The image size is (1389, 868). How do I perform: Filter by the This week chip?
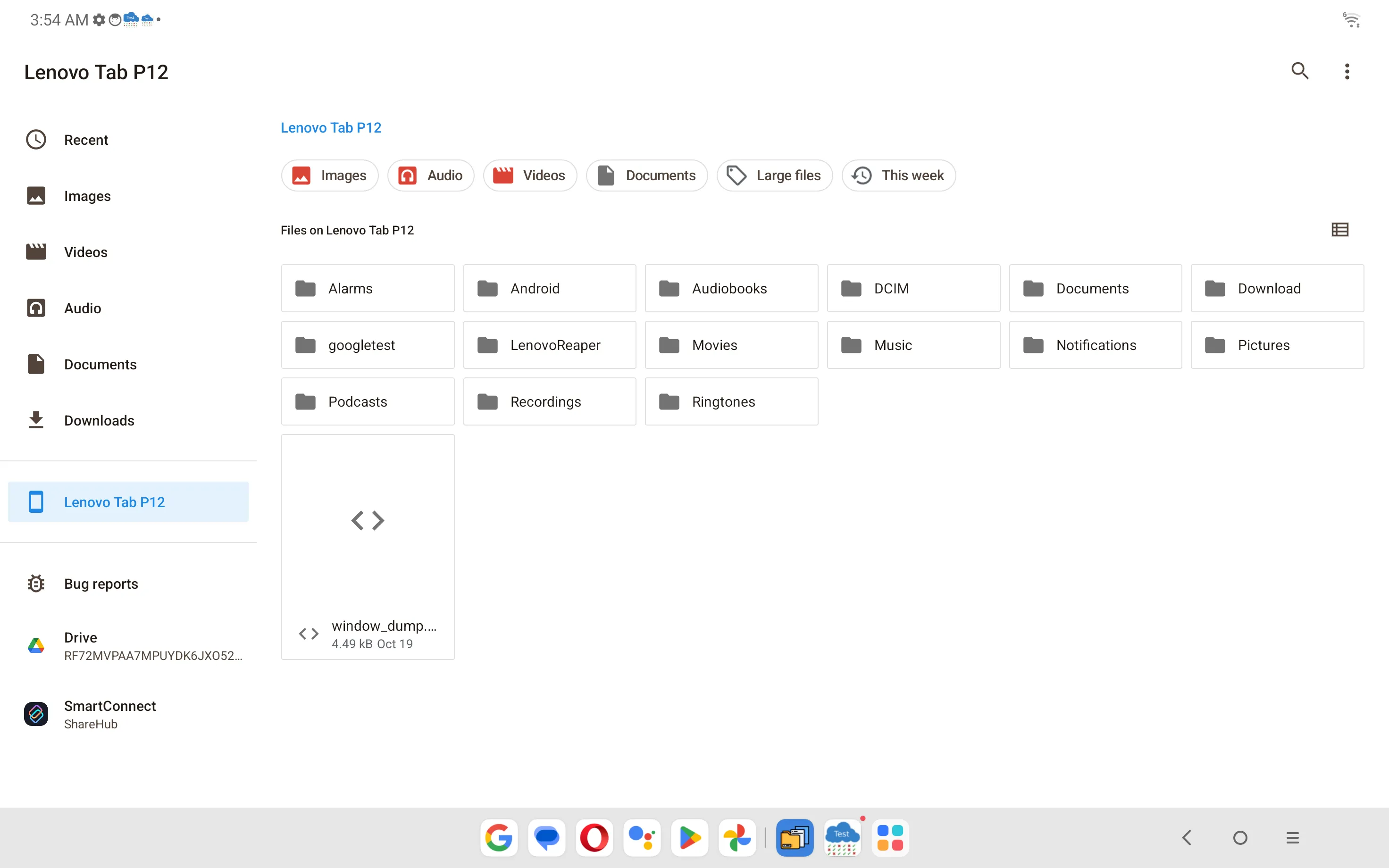tap(898, 175)
